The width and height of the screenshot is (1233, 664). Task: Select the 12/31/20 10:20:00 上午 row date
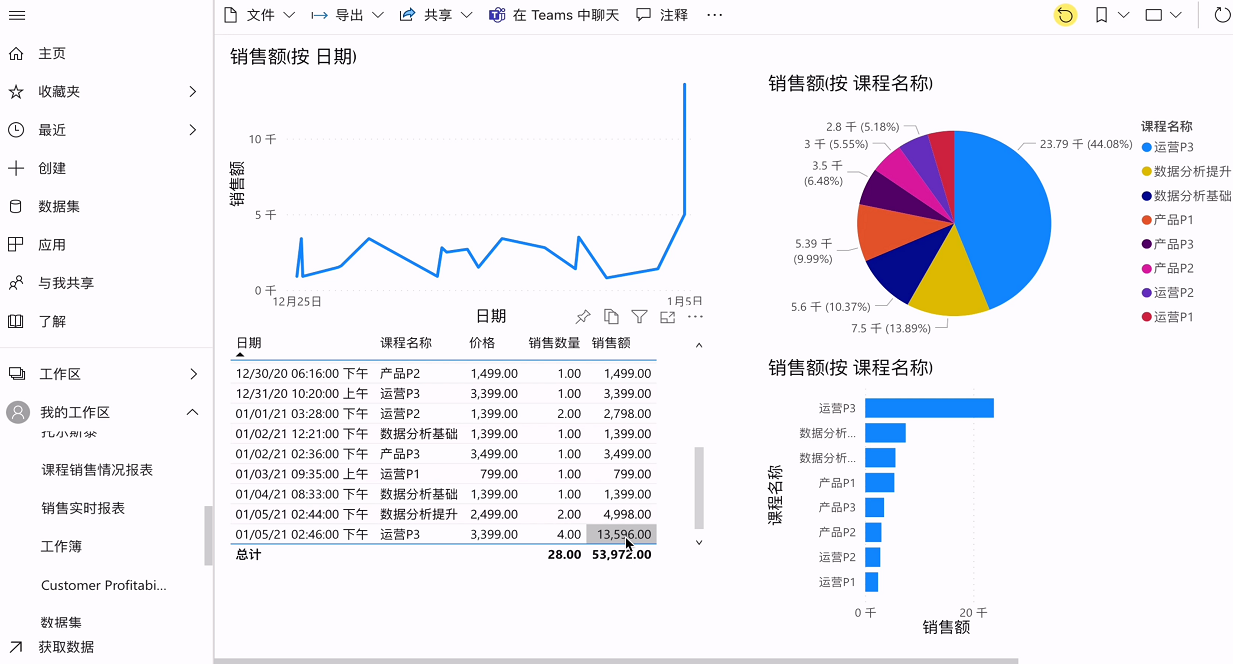tap(302, 394)
